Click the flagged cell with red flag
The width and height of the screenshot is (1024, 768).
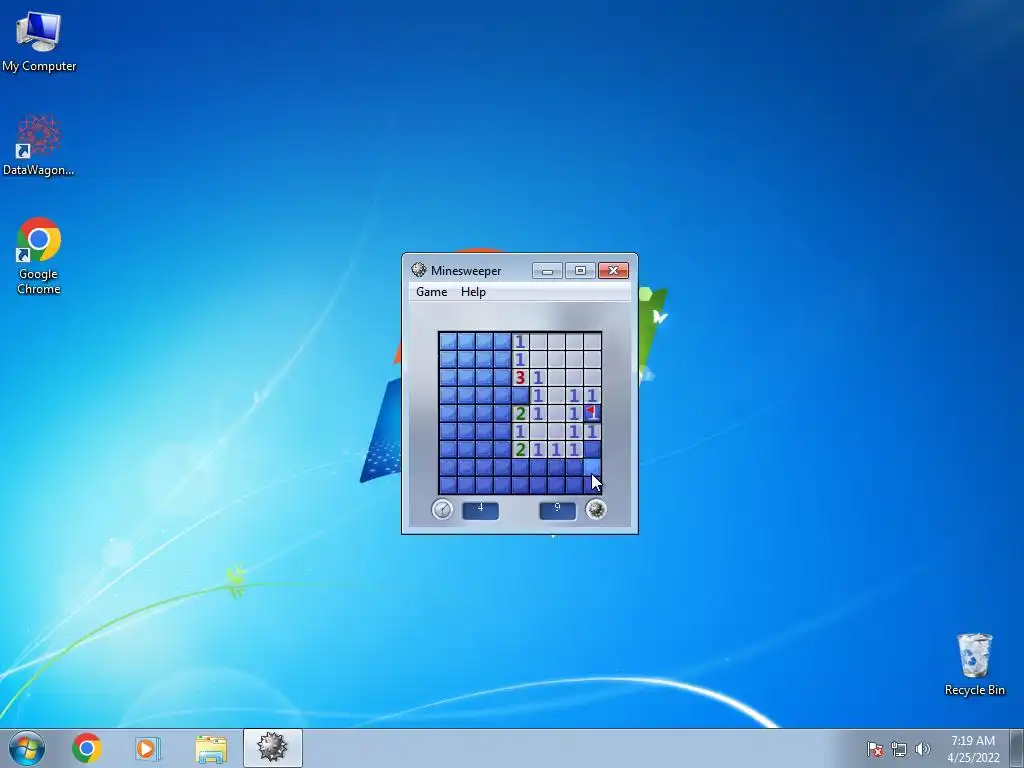pyautogui.click(x=592, y=413)
